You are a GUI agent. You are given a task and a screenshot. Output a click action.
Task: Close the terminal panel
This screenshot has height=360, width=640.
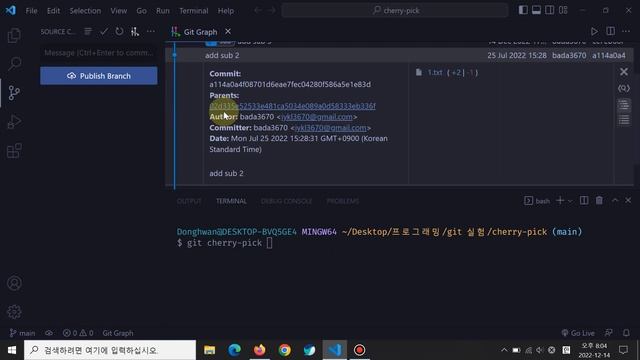coord(628,200)
